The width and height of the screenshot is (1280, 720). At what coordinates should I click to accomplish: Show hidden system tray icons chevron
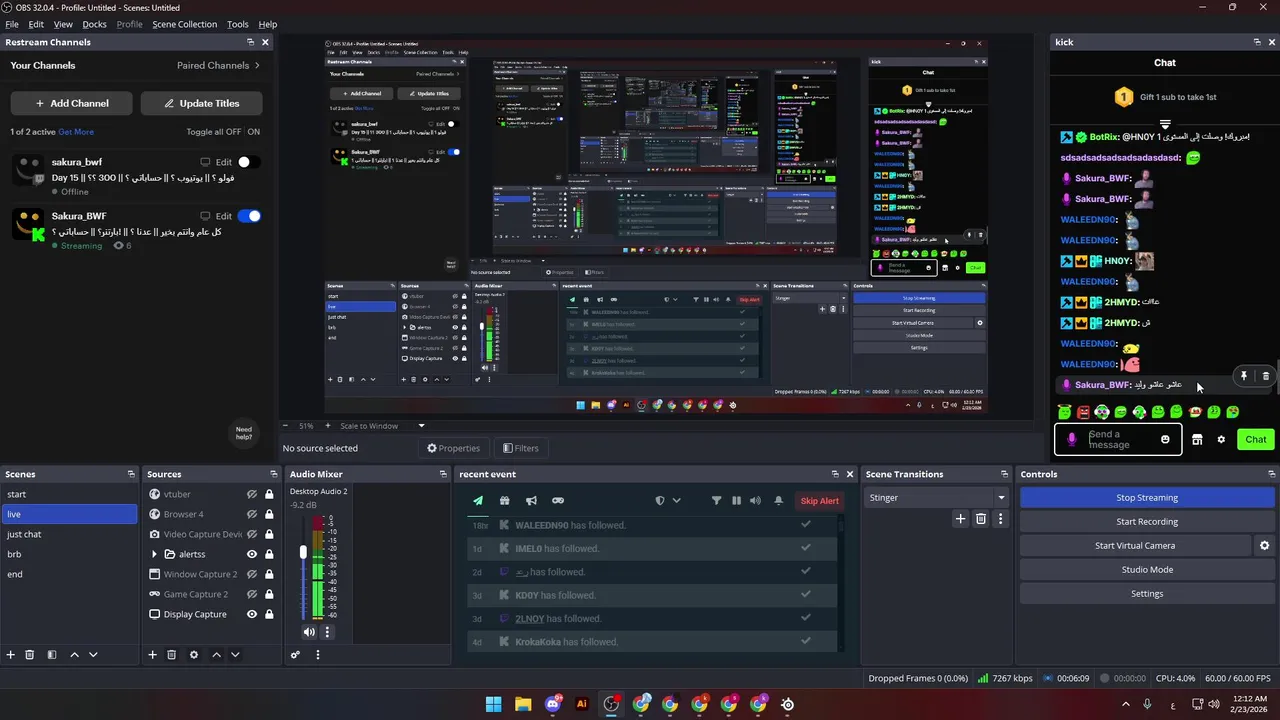(x=1126, y=704)
